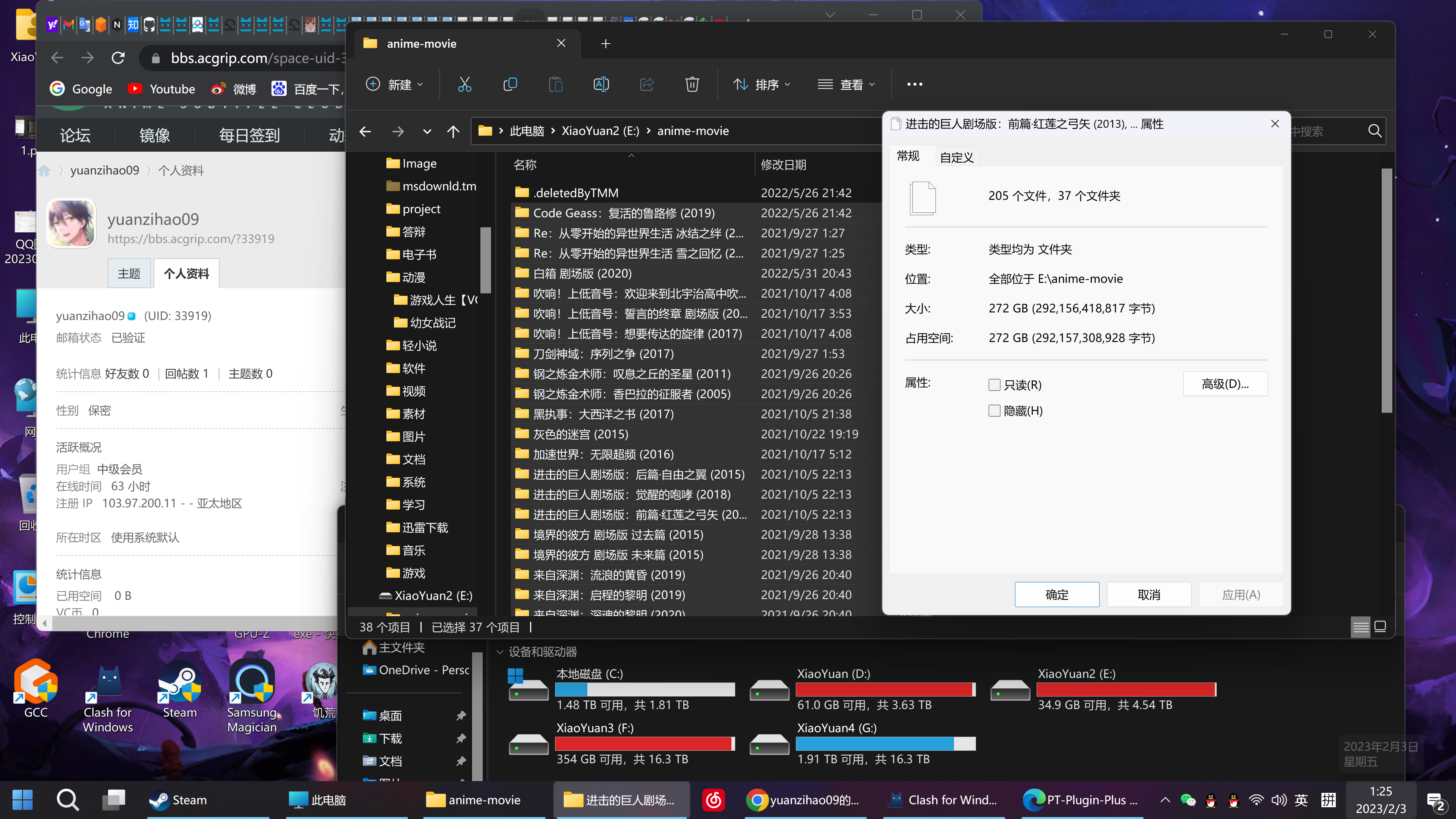Click the Cut scissors icon in Explorer toolbar
Viewport: 1456px width, 819px height.
[464, 84]
